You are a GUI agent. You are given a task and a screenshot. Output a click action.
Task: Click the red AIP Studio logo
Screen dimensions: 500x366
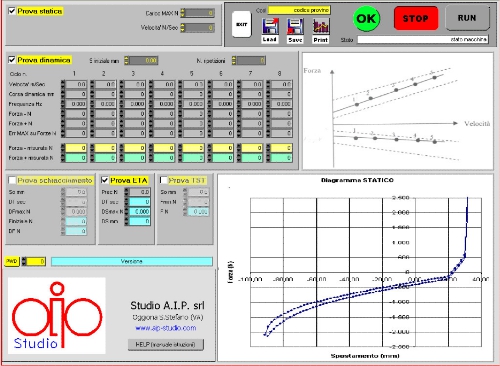[x=57, y=315]
